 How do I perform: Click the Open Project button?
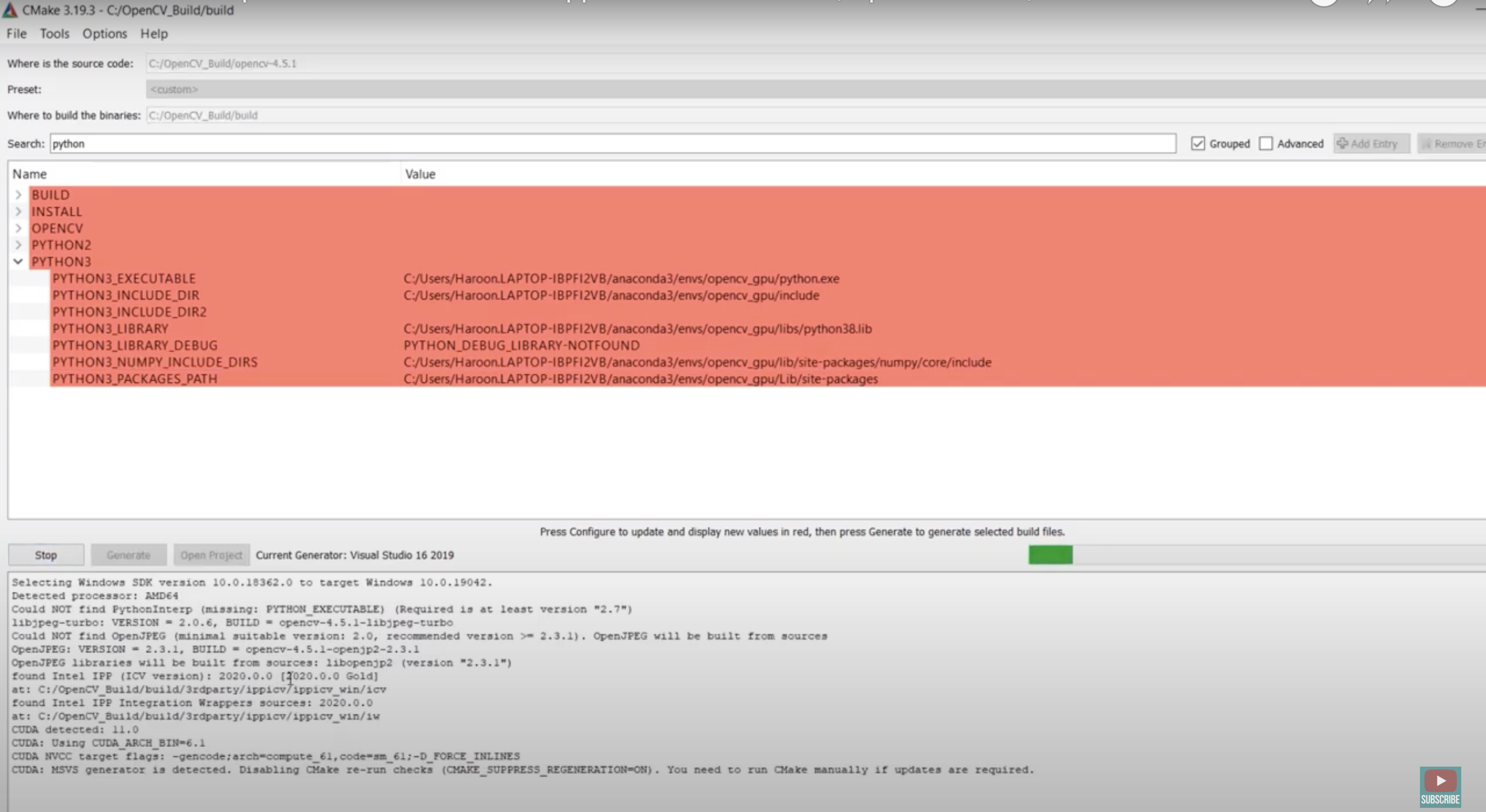(x=211, y=555)
